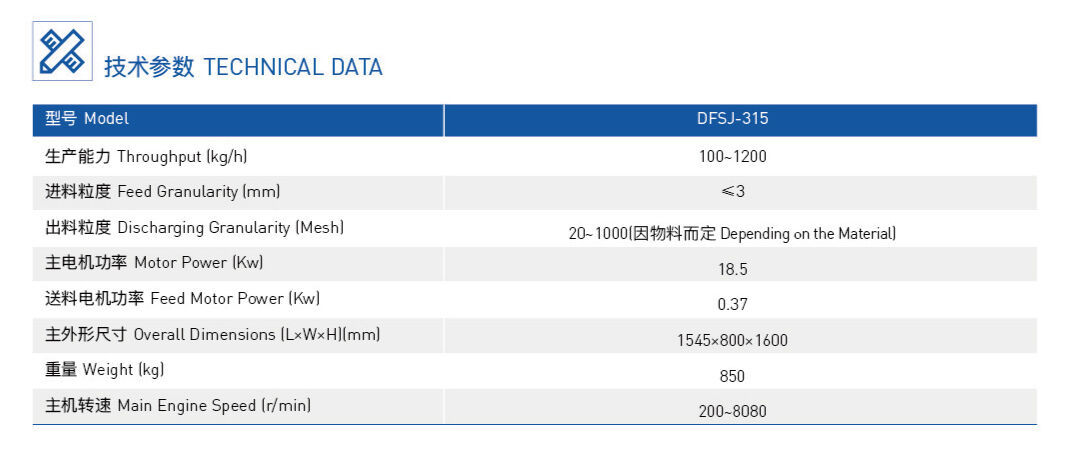The width and height of the screenshot is (1077, 461).
Task: Click the Discharging Granularity (Mesh) label
Action: pos(194,227)
